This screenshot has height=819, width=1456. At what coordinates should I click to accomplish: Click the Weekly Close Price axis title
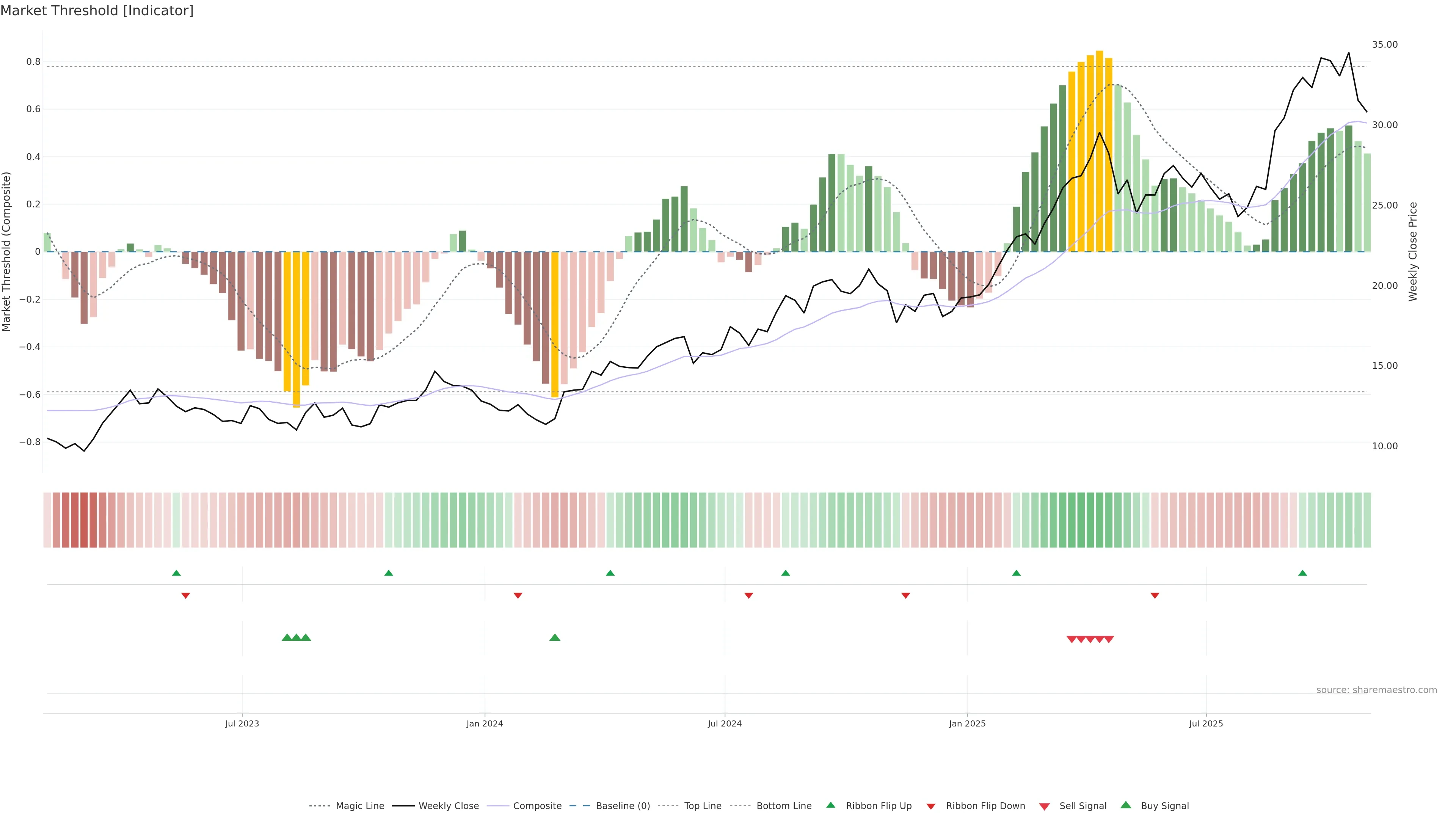click(1412, 251)
